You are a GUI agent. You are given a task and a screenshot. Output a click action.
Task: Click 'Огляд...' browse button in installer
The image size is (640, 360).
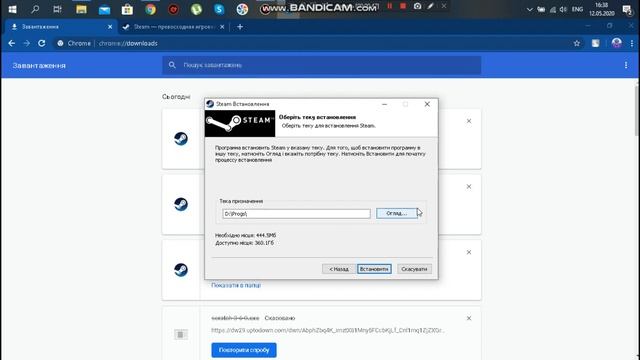396,213
